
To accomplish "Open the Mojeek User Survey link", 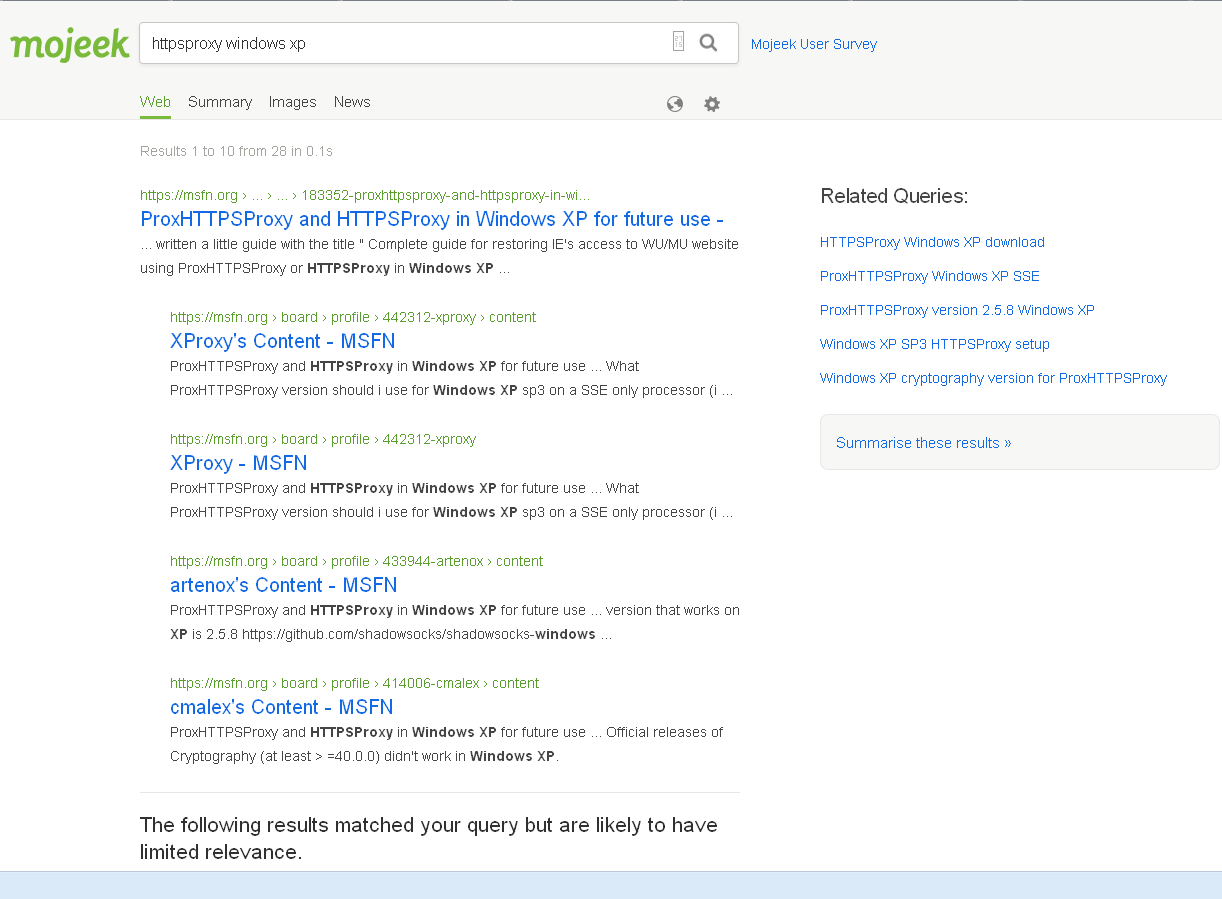I will (814, 44).
